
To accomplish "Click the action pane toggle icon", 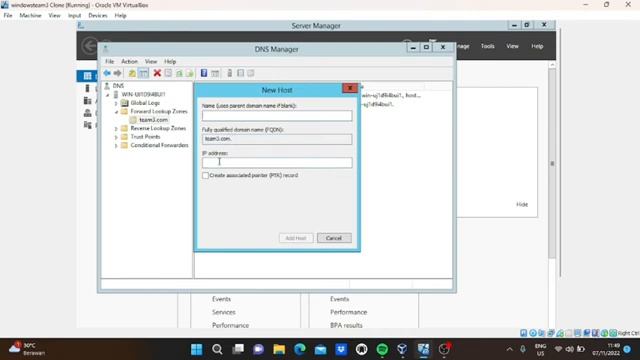I will 215,73.
